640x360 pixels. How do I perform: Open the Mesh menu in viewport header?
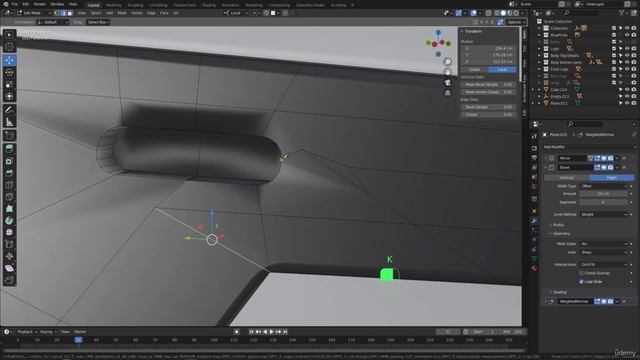click(122, 13)
